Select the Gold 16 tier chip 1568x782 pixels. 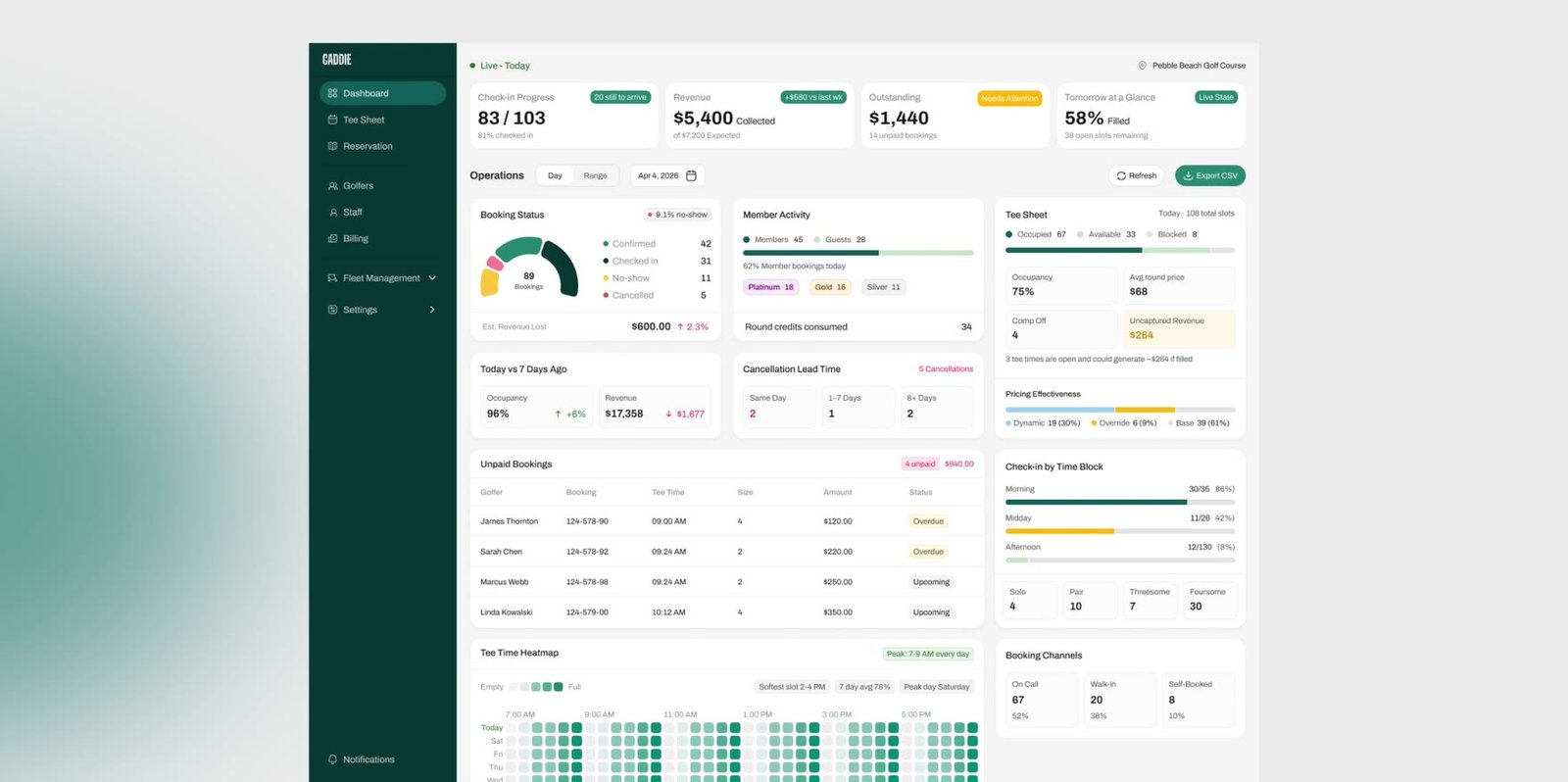pyautogui.click(x=830, y=287)
